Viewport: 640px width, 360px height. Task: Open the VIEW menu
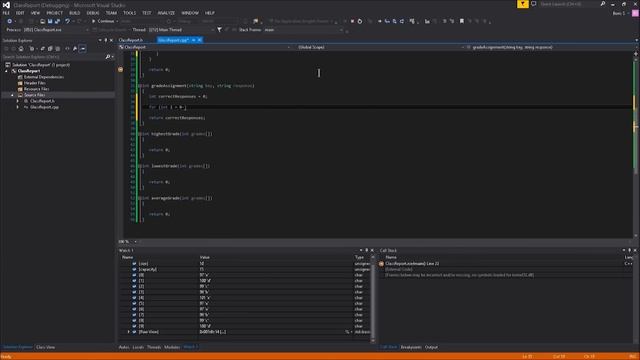(x=36, y=13)
